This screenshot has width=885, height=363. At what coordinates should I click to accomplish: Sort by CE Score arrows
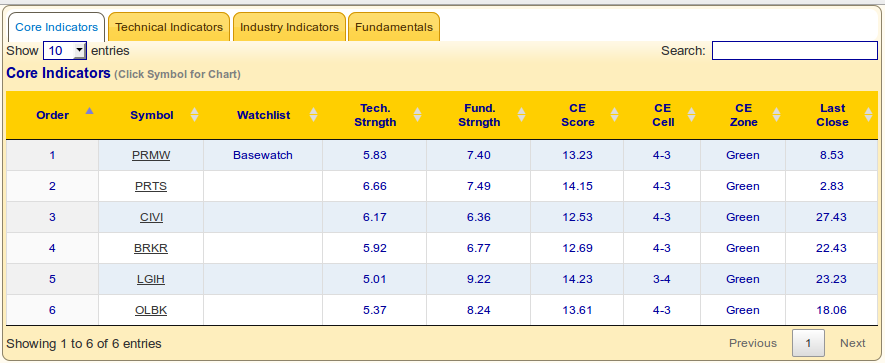615,115
